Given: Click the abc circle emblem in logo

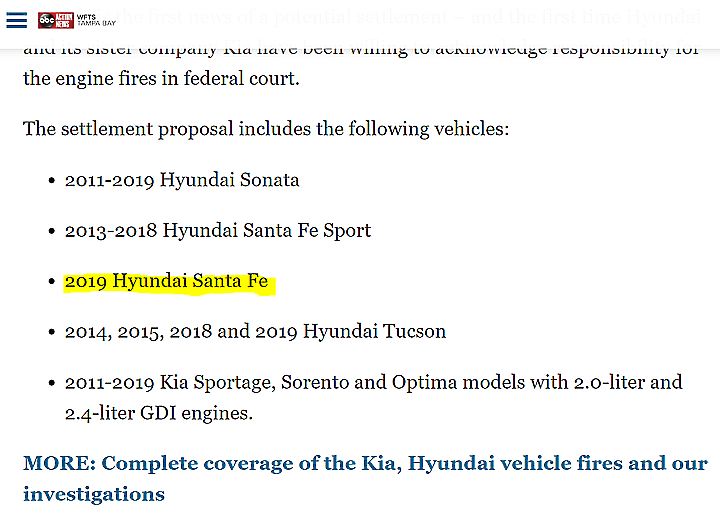Looking at the screenshot, I should pos(46,20).
